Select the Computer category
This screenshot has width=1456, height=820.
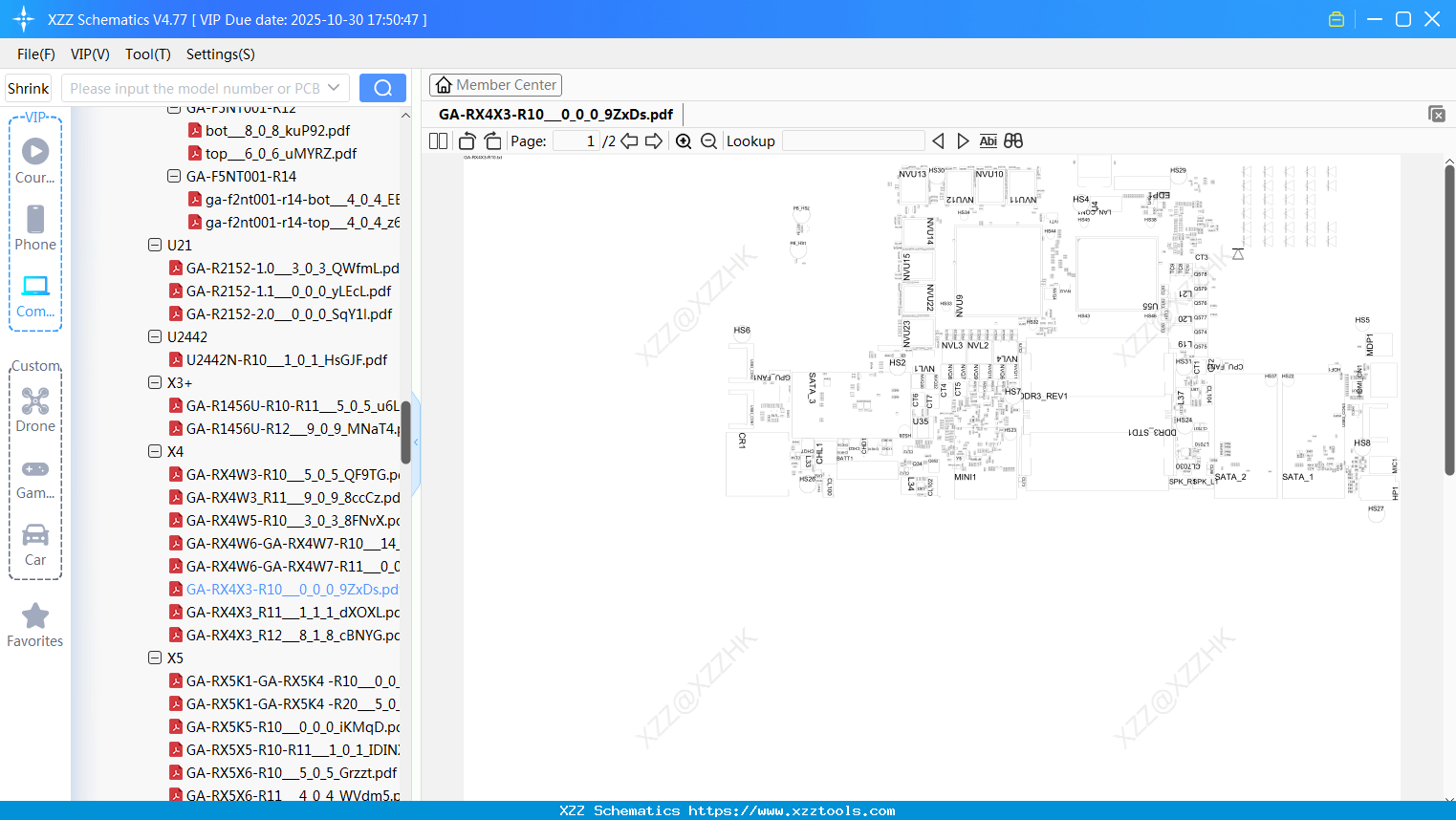(35, 294)
